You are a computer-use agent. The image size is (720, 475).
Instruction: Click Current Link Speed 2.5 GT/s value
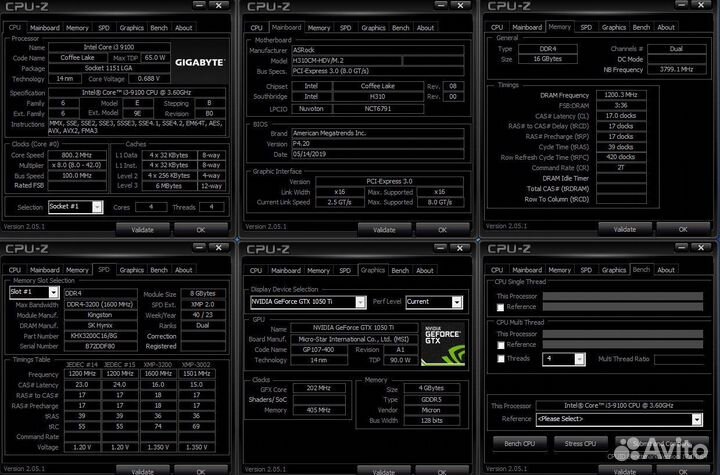coord(340,202)
